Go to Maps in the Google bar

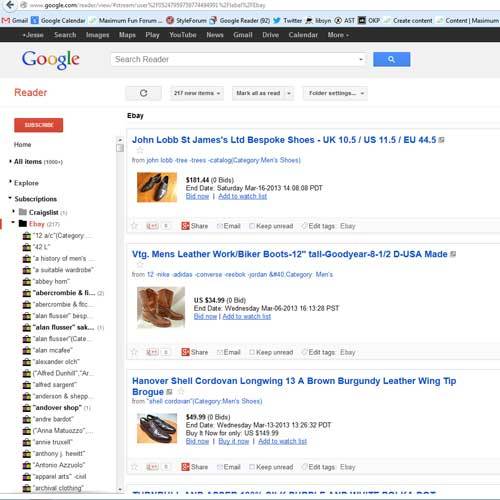pos(127,35)
